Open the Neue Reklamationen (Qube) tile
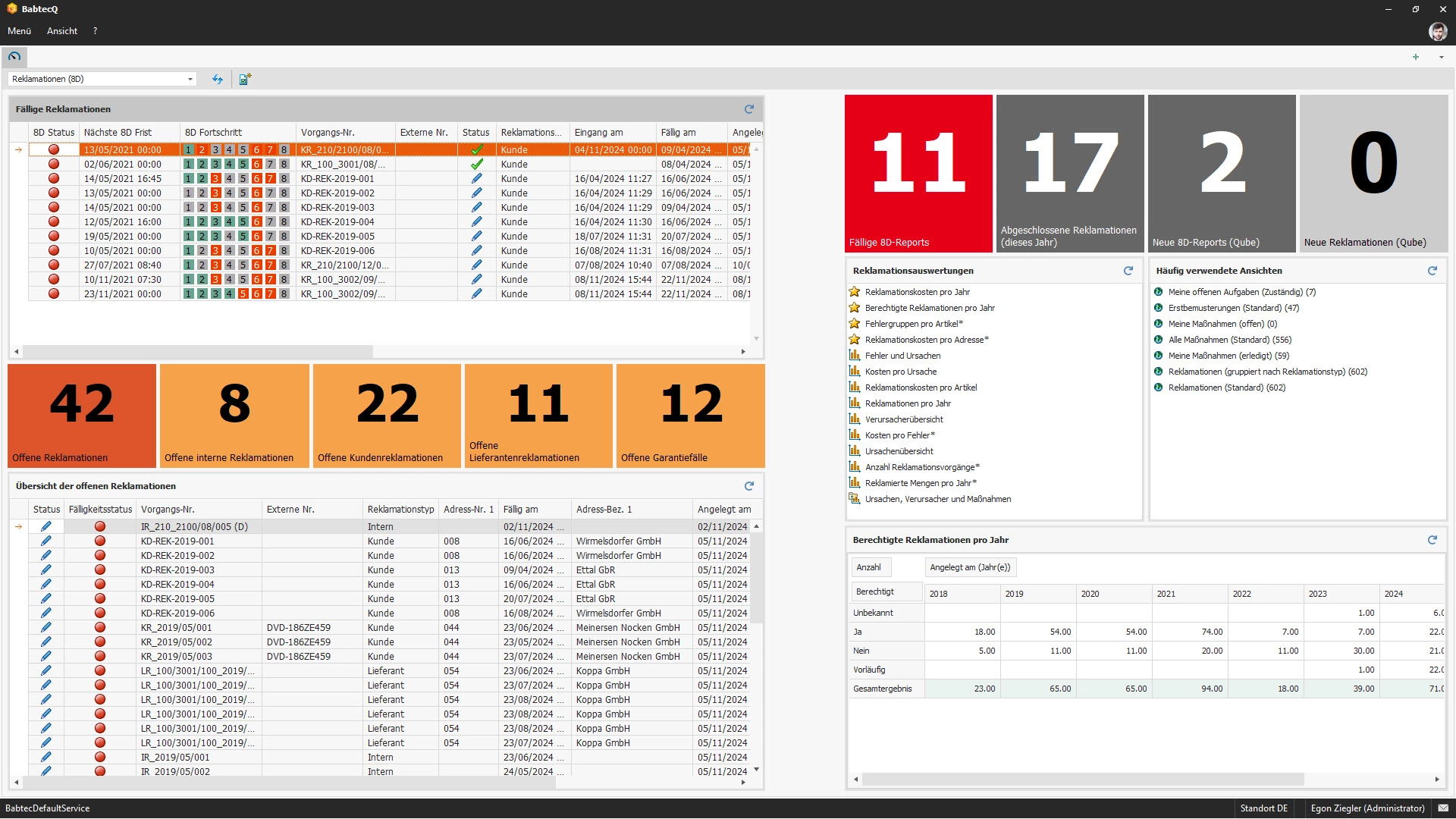1456x819 pixels. 1373,174
